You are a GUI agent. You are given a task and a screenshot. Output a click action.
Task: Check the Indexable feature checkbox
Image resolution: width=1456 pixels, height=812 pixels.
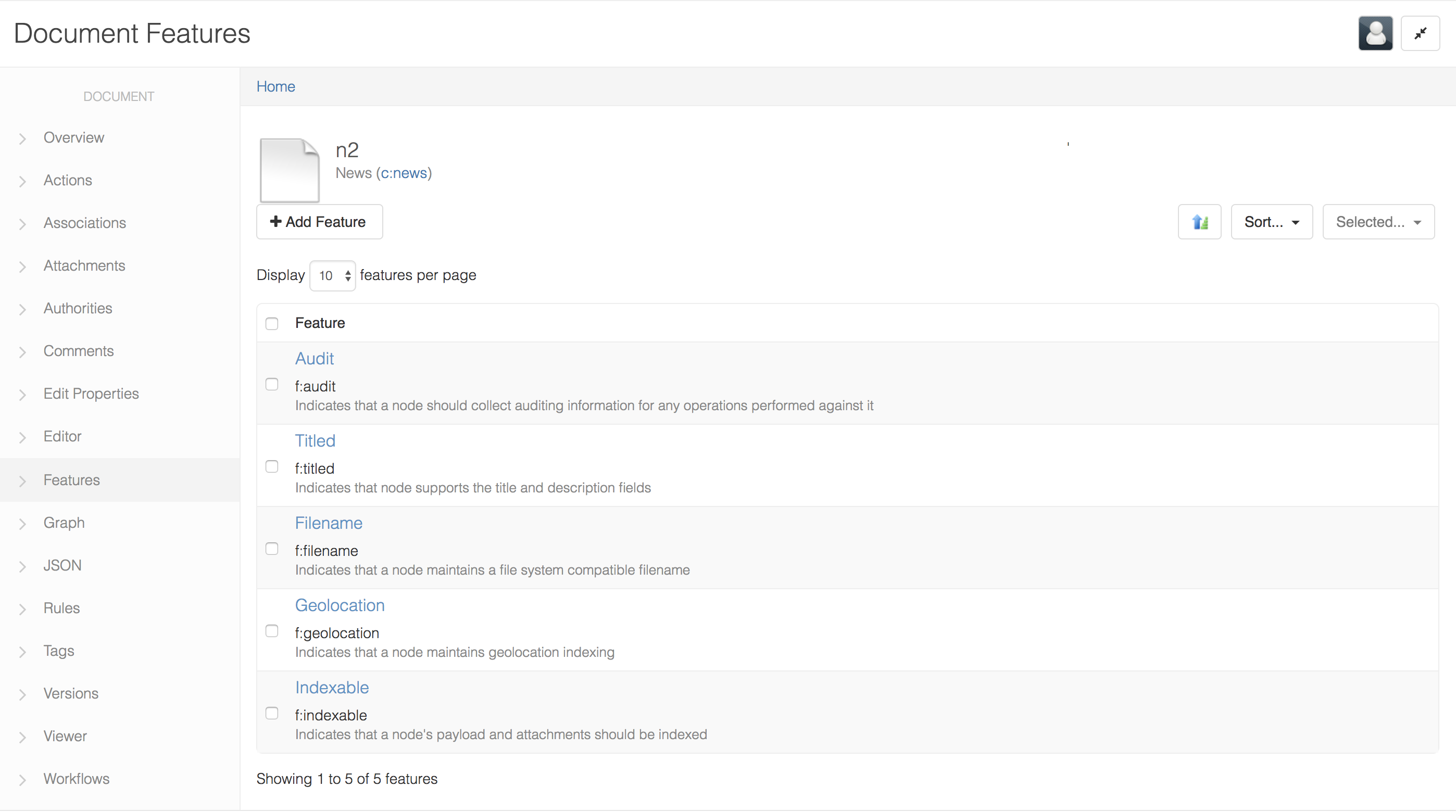pos(272,713)
